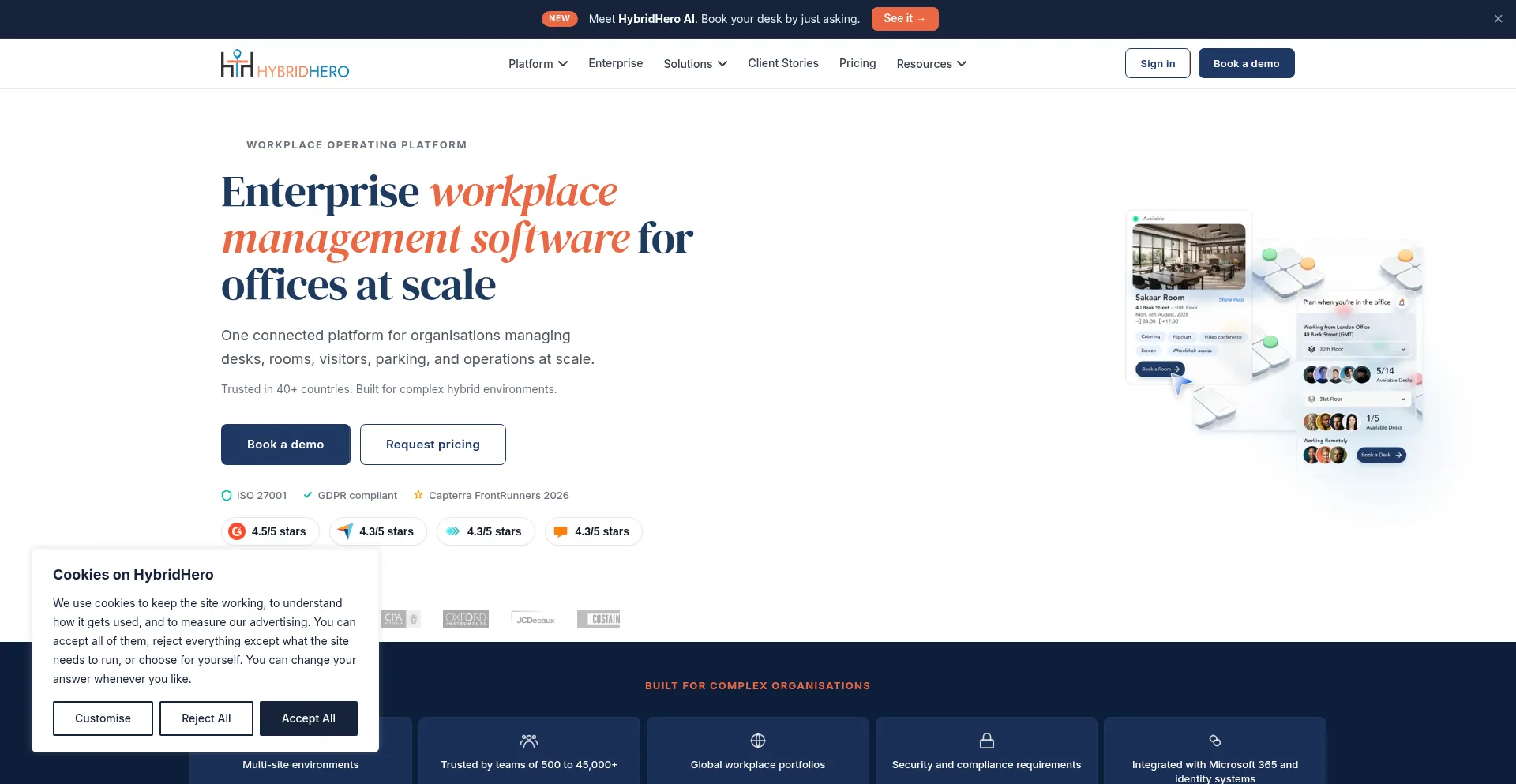Click the NEW badge in the banner
The width and height of the screenshot is (1516, 784).
click(560, 19)
